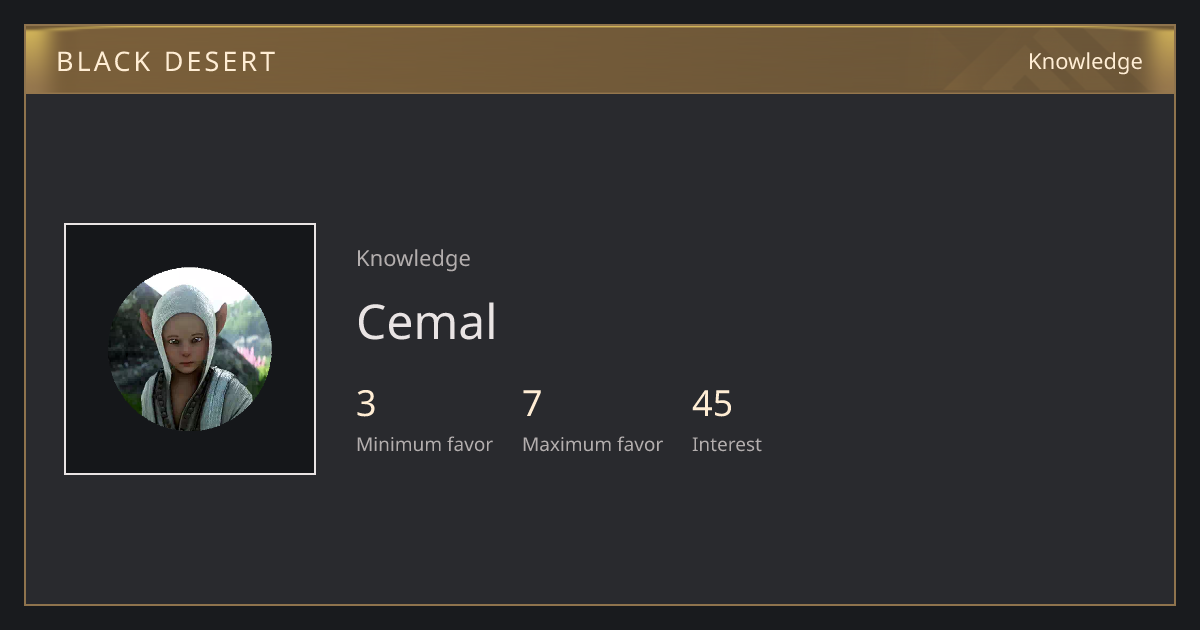
Task: Click the small Knowledge category label above Cemal
Action: [x=413, y=258]
